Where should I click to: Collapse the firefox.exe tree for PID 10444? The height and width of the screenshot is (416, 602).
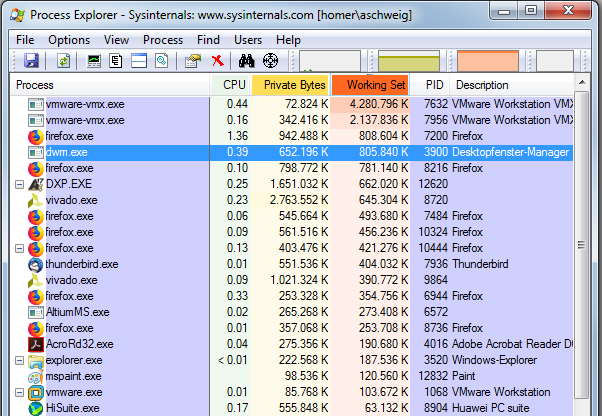[19, 249]
